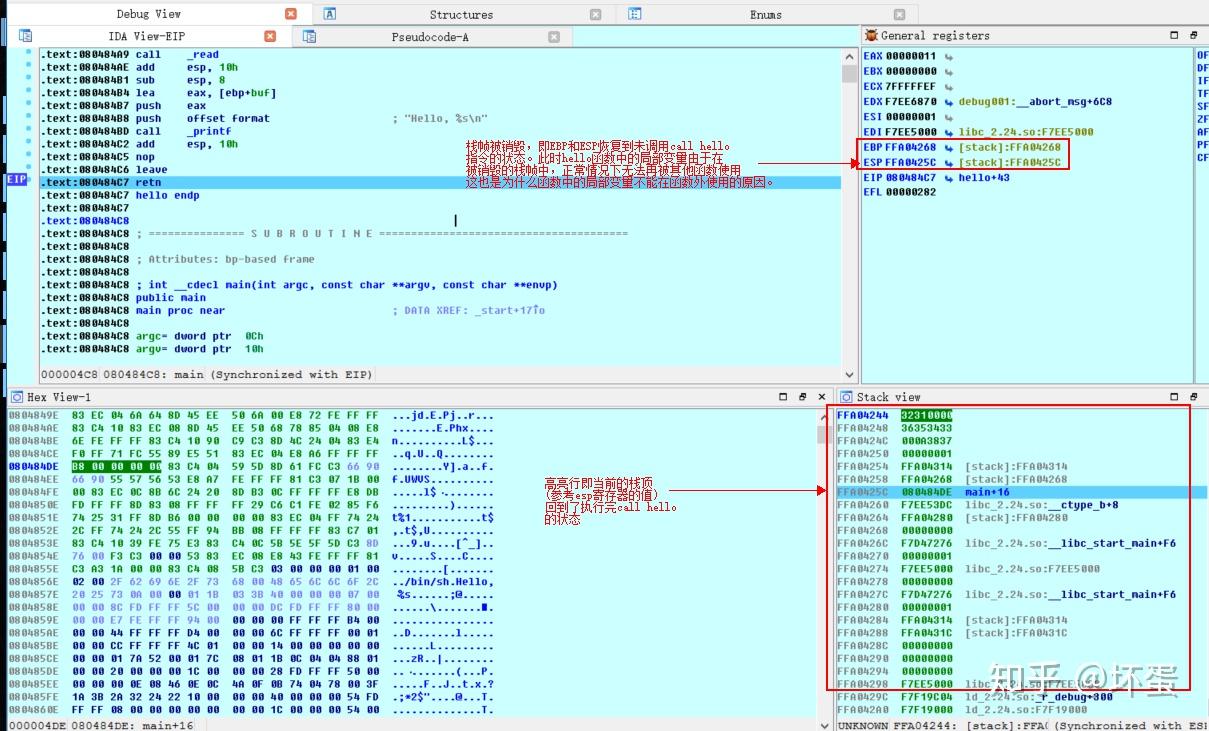Click the breakpoint dot beside call _read line
The height and width of the screenshot is (731, 1209).
pyautogui.click(x=27, y=52)
